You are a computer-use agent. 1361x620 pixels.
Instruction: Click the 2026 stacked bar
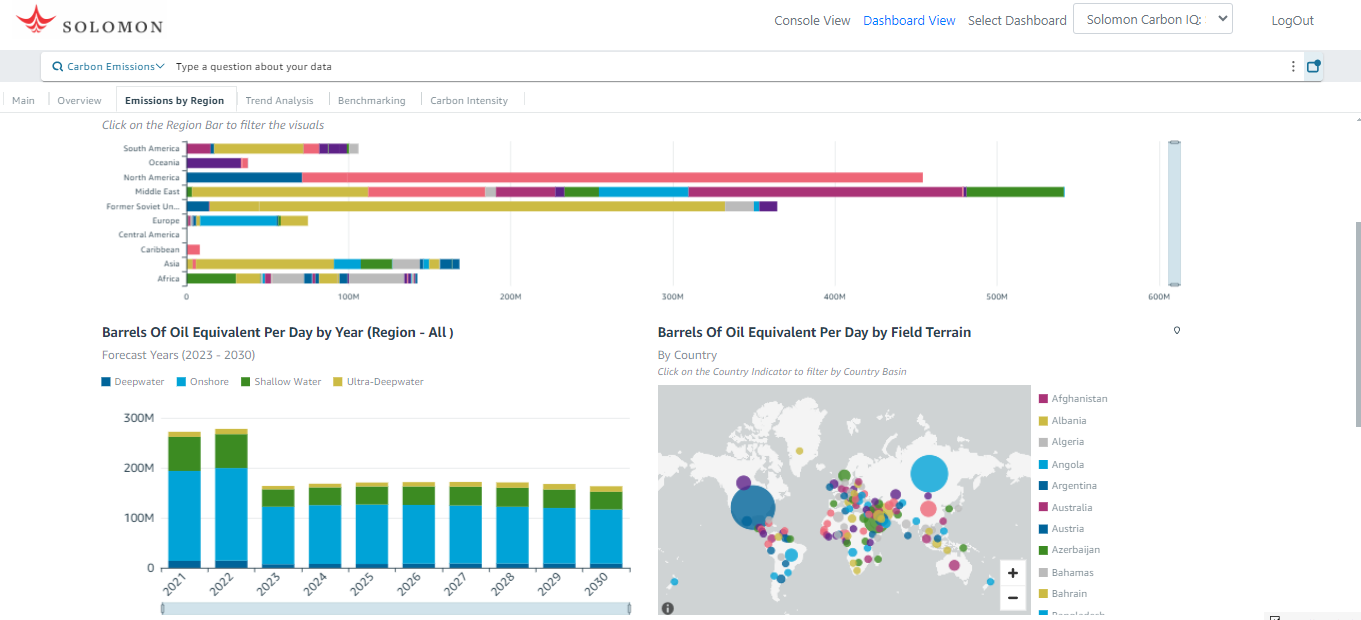[419, 525]
